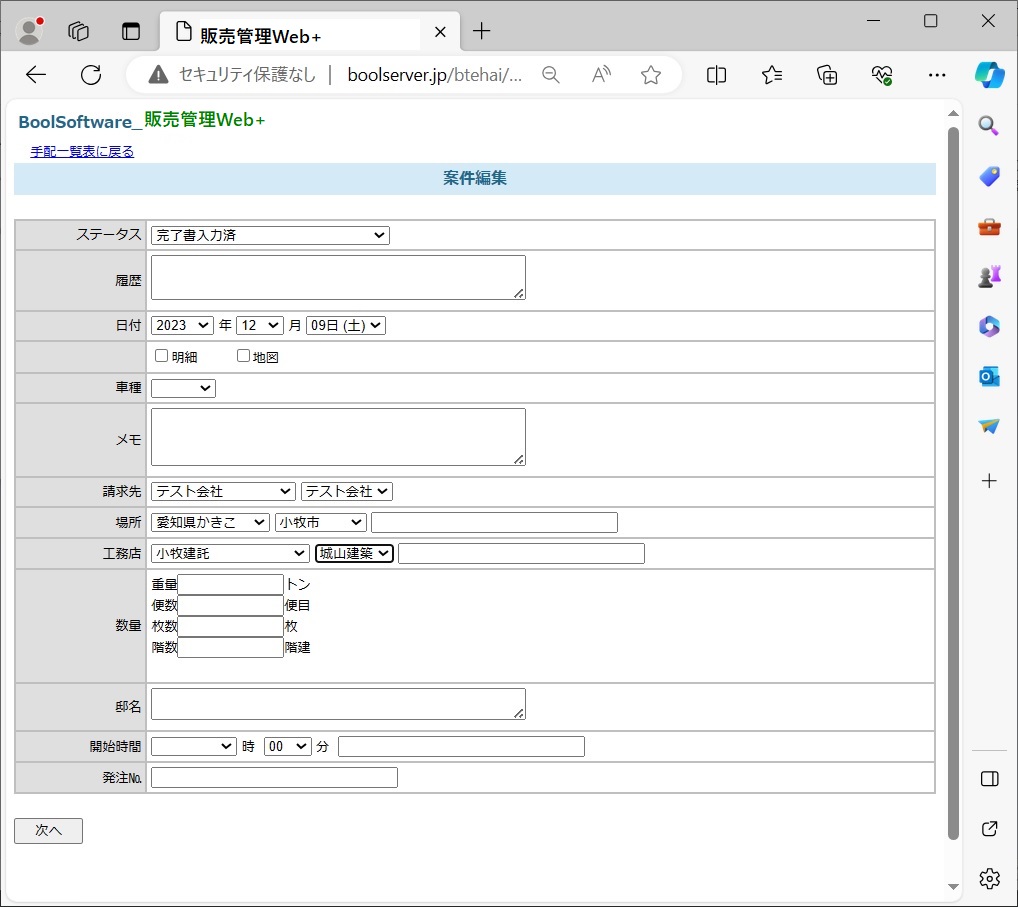The height and width of the screenshot is (907, 1018).
Task: Toggle the vertical tabs icon
Action: (x=131, y=31)
